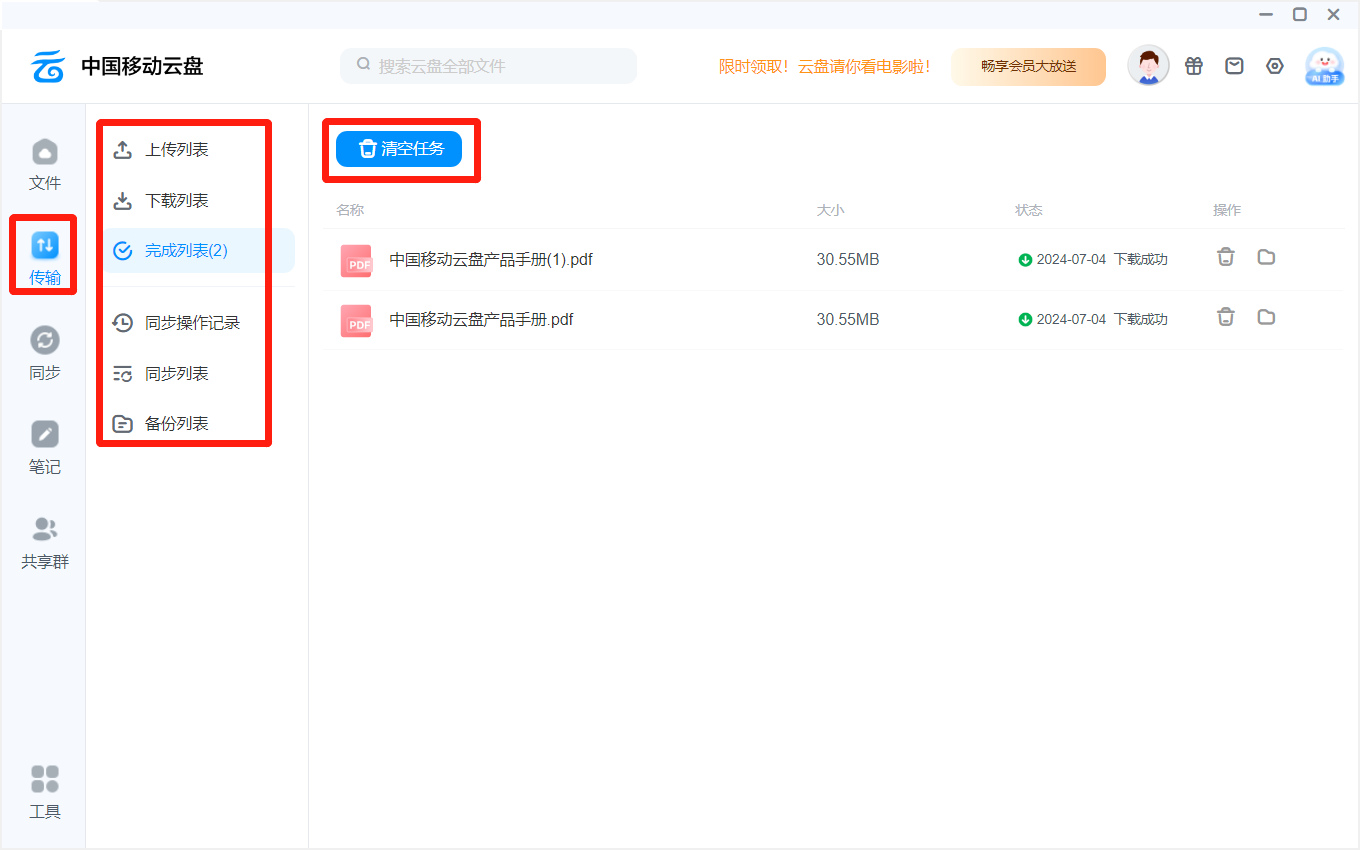Switch to 上传列表 upload list
Viewport: 1360px width, 850px height.
(177, 150)
